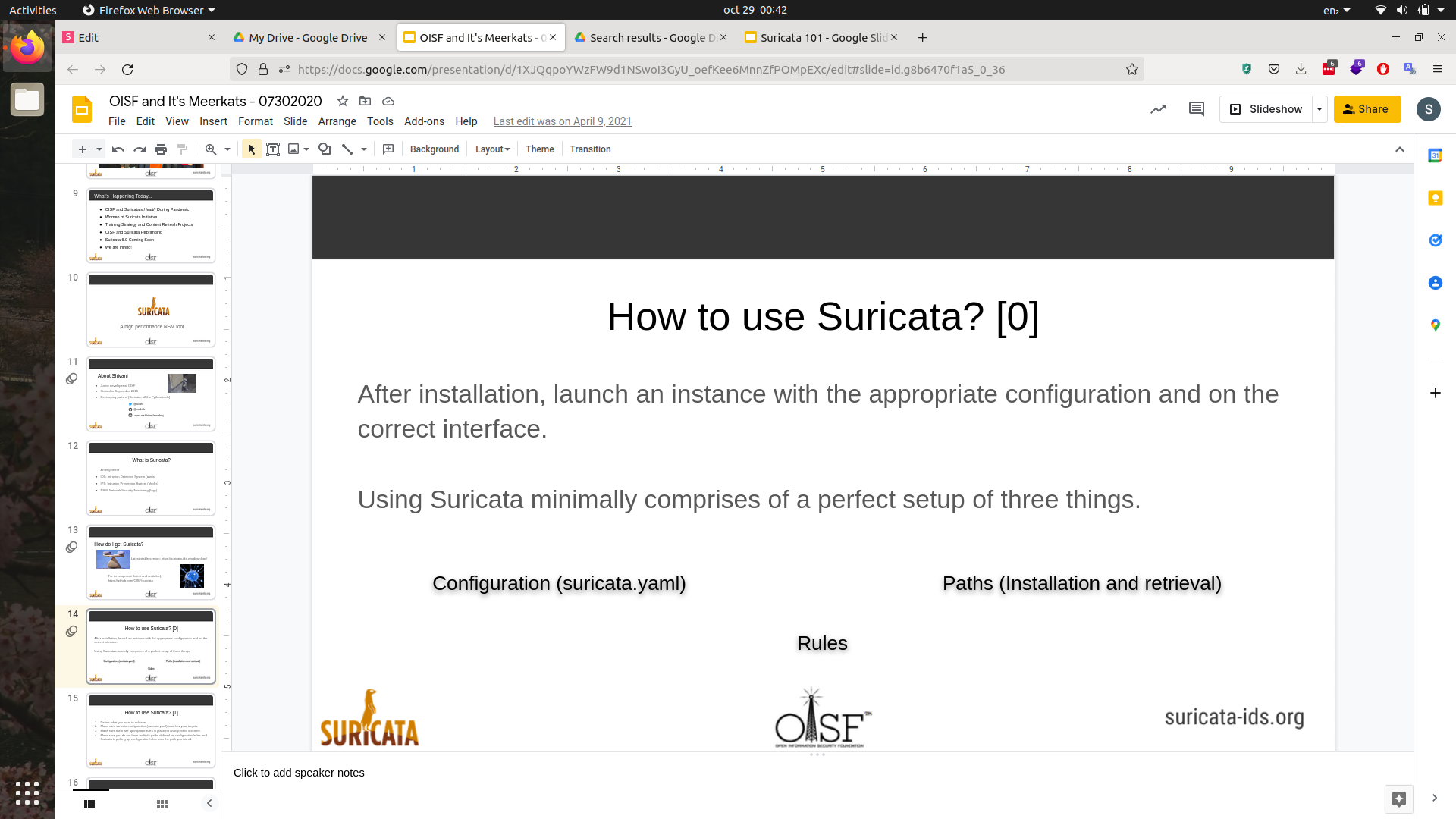This screenshot has height=819, width=1456.
Task: Select the Shape tool icon
Action: coord(325,149)
